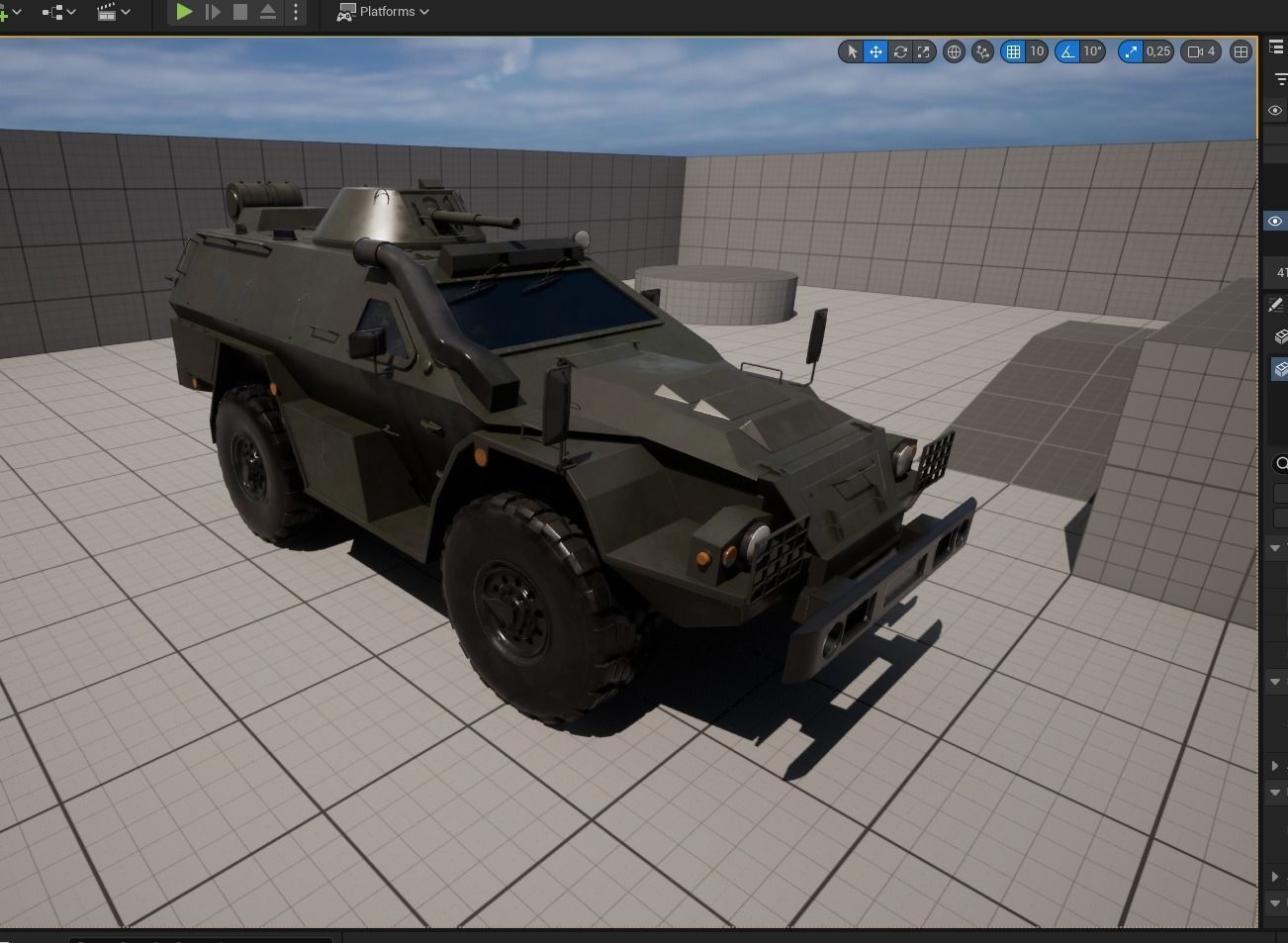This screenshot has height=943, width=1288.
Task: Click the Eject from player button
Action: [x=268, y=12]
